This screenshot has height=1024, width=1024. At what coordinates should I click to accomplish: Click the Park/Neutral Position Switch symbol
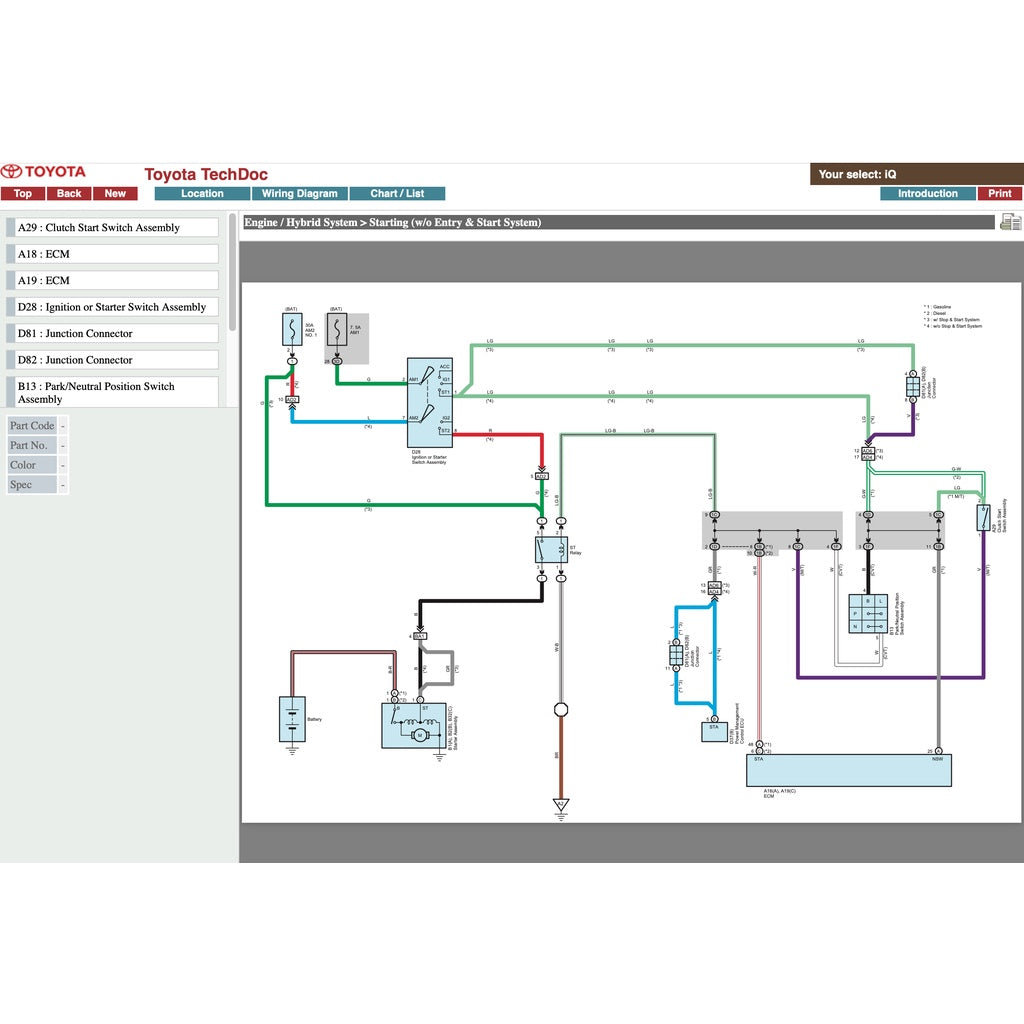(868, 614)
